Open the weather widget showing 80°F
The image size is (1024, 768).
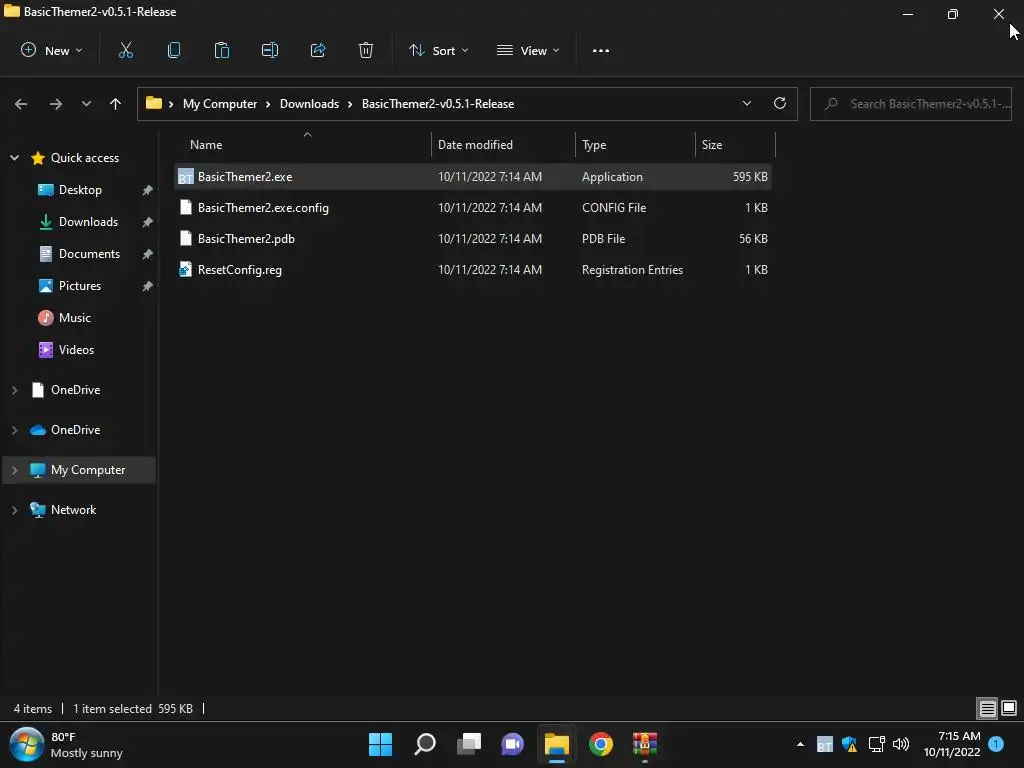(x=67, y=744)
